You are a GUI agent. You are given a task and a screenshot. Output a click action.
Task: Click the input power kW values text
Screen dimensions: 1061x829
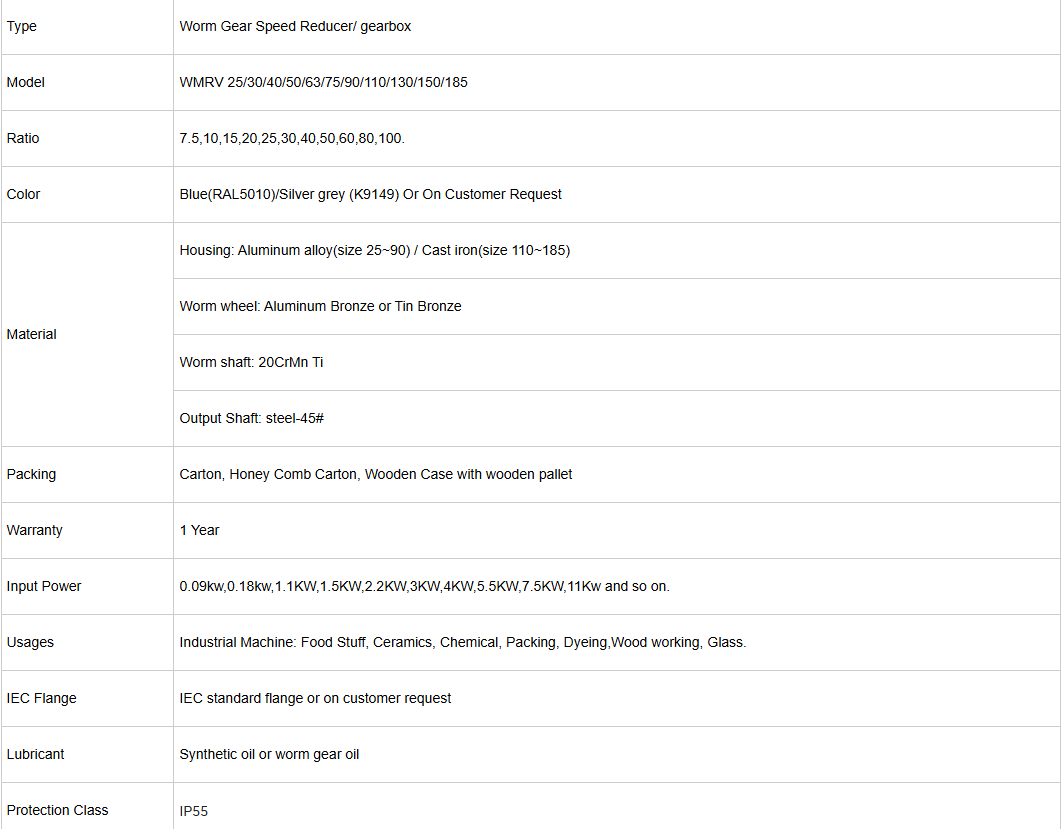point(424,586)
